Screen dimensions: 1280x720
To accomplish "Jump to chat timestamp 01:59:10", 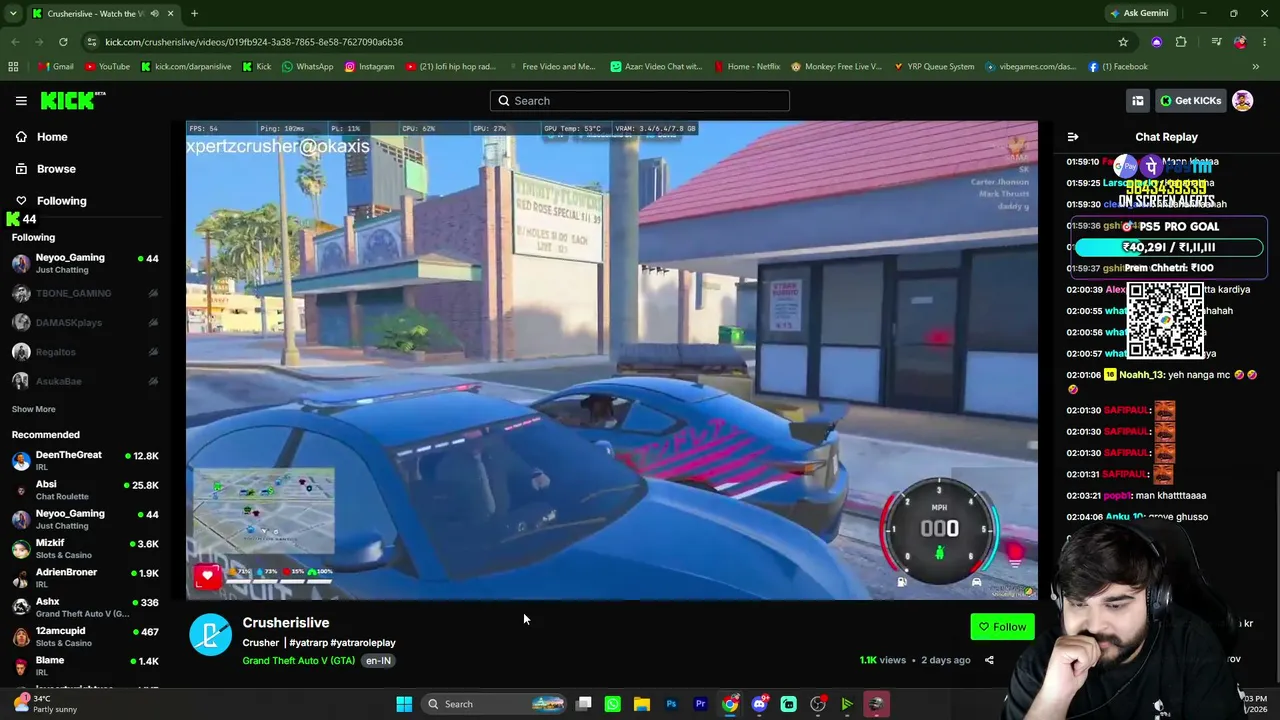I will pyautogui.click(x=1083, y=162).
